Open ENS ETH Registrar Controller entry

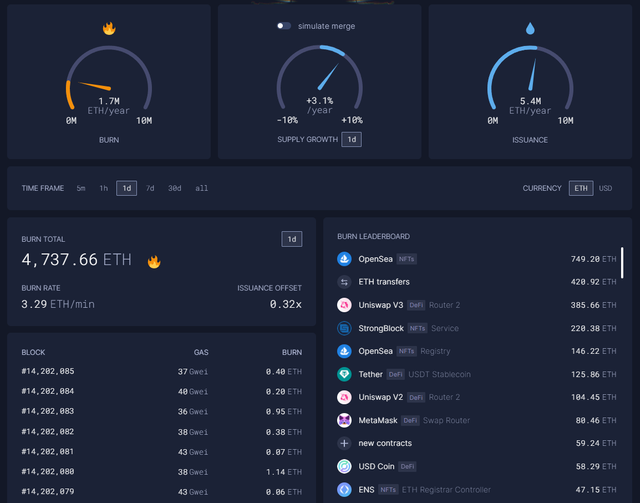pos(476,490)
